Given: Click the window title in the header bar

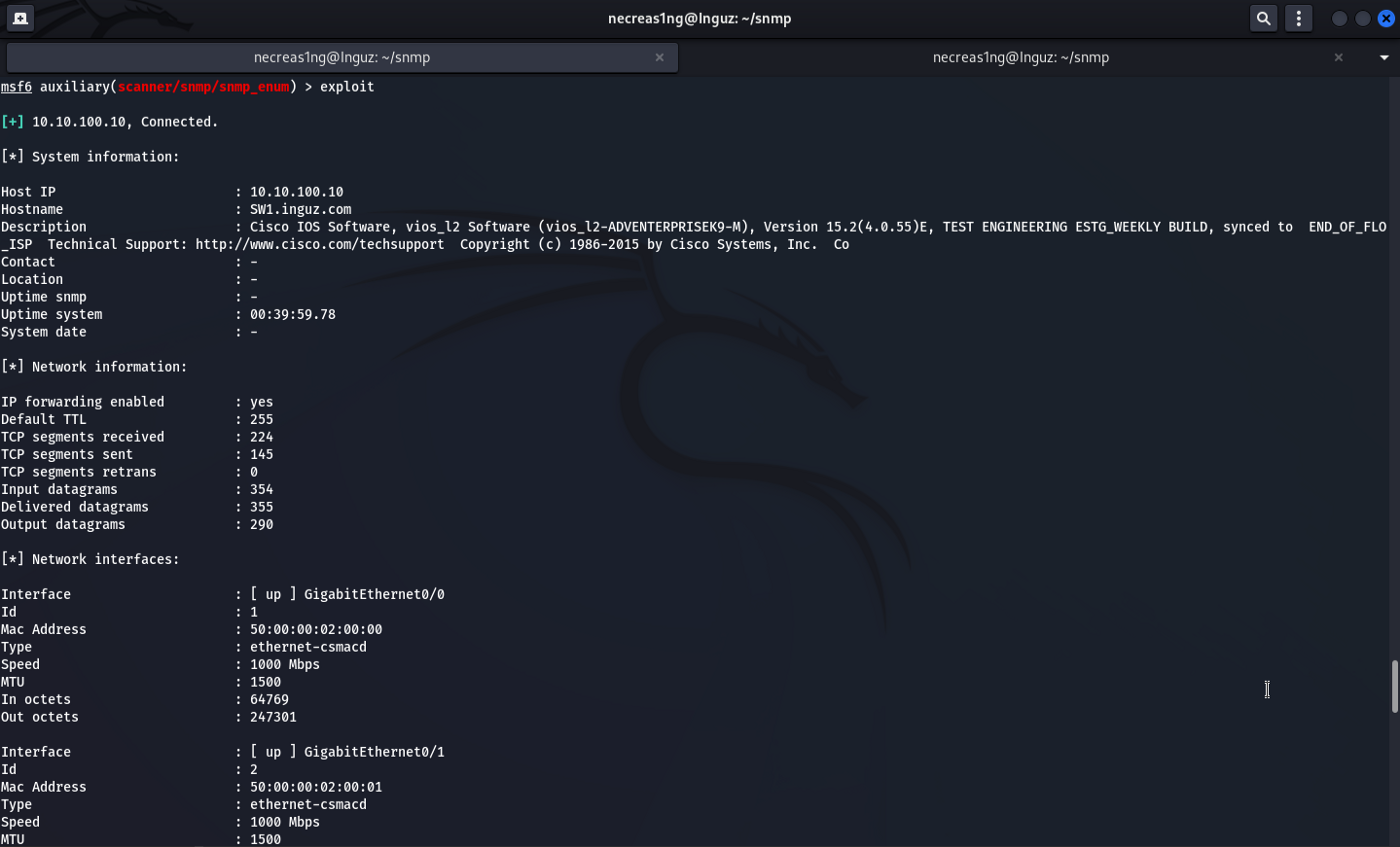Looking at the screenshot, I should coord(699,18).
